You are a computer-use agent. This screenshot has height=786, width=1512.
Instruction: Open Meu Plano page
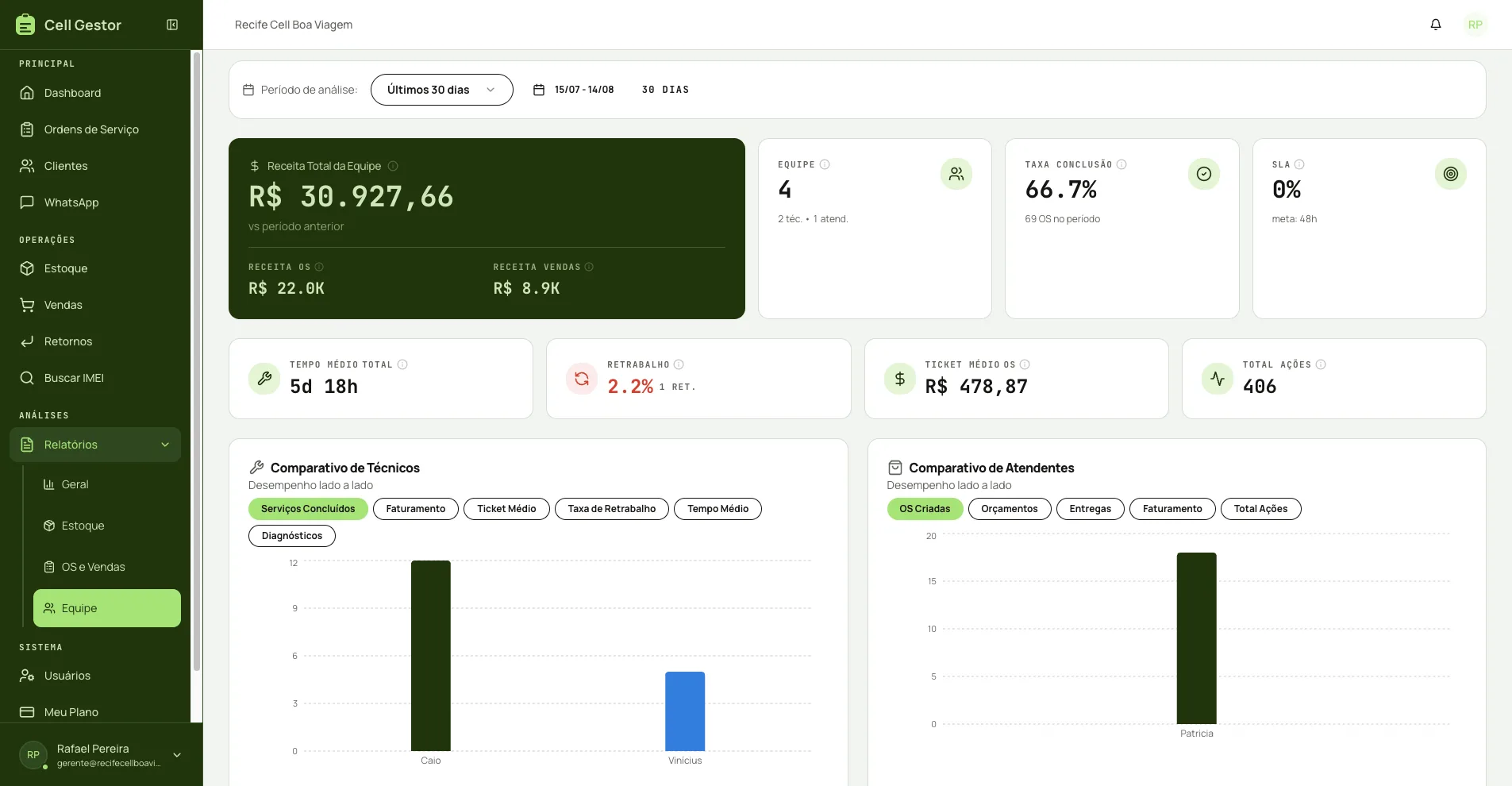(x=95, y=712)
